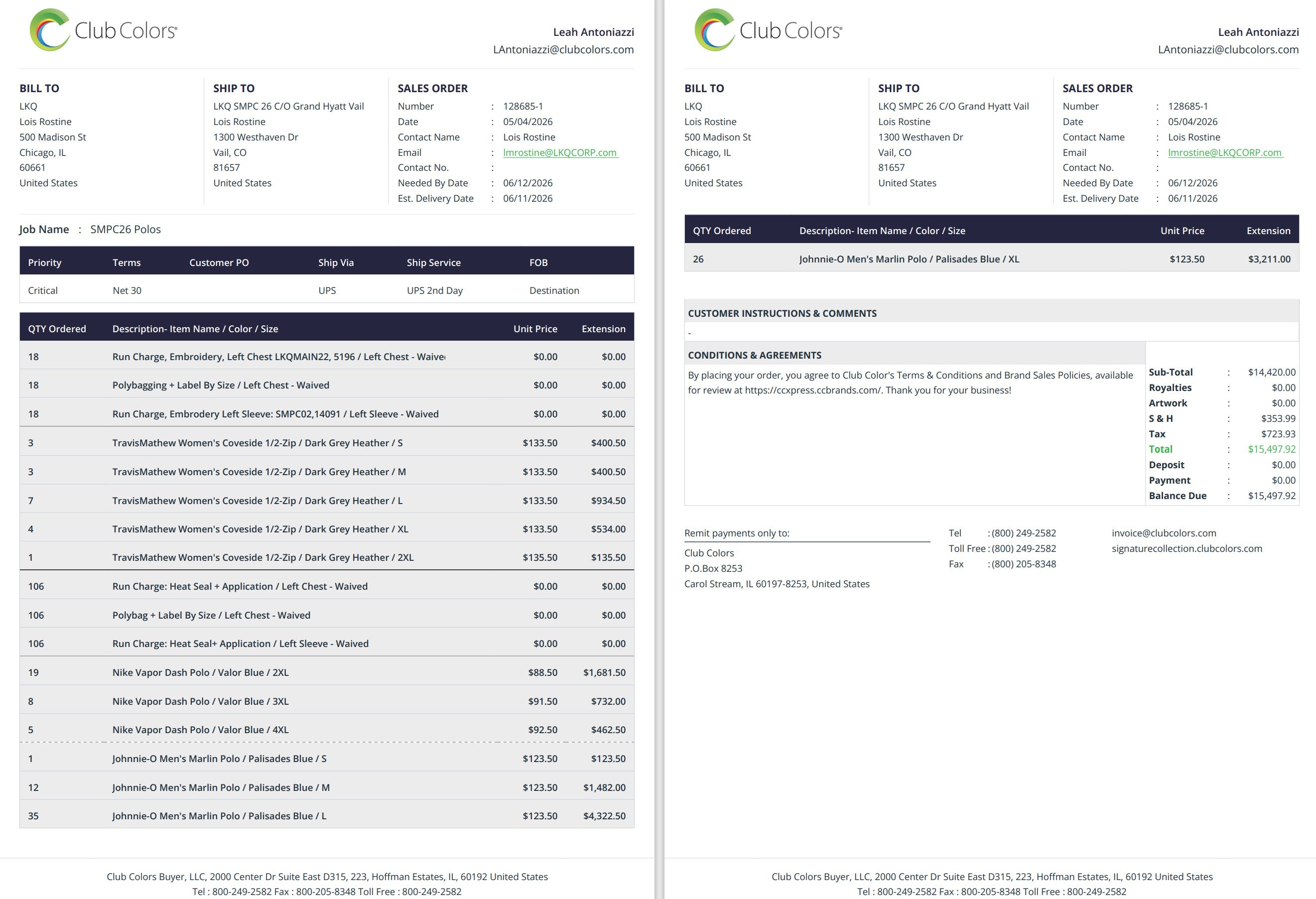The image size is (1316, 899).
Task: Select the TravisMathew Coveside Dark Grey Heather / M description
Action: click(x=259, y=472)
